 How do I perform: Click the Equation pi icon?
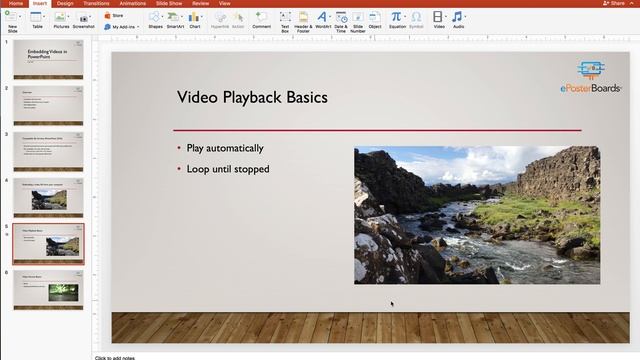[396, 17]
